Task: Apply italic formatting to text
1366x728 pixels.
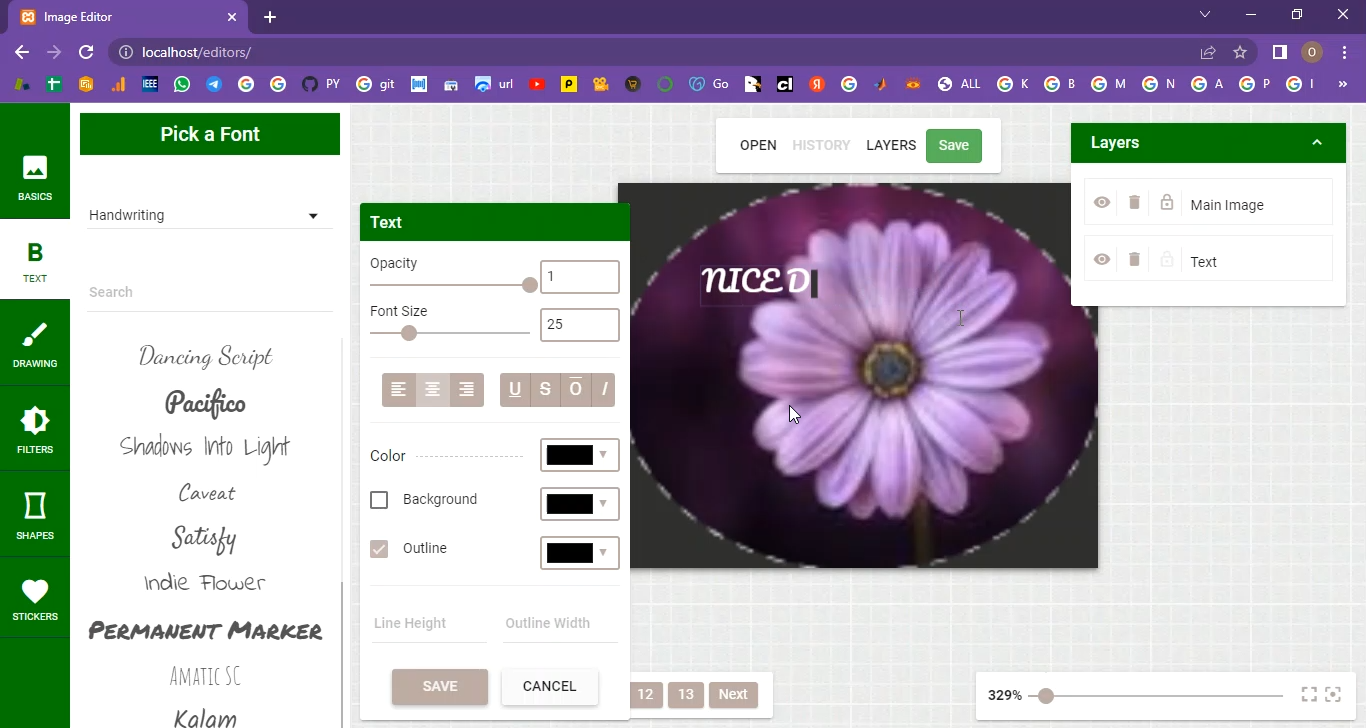Action: 605,390
